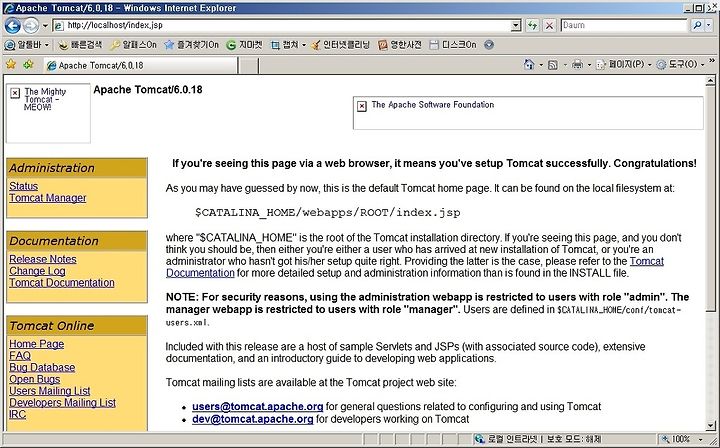Click the 지마켓 toolbar button

[244, 45]
